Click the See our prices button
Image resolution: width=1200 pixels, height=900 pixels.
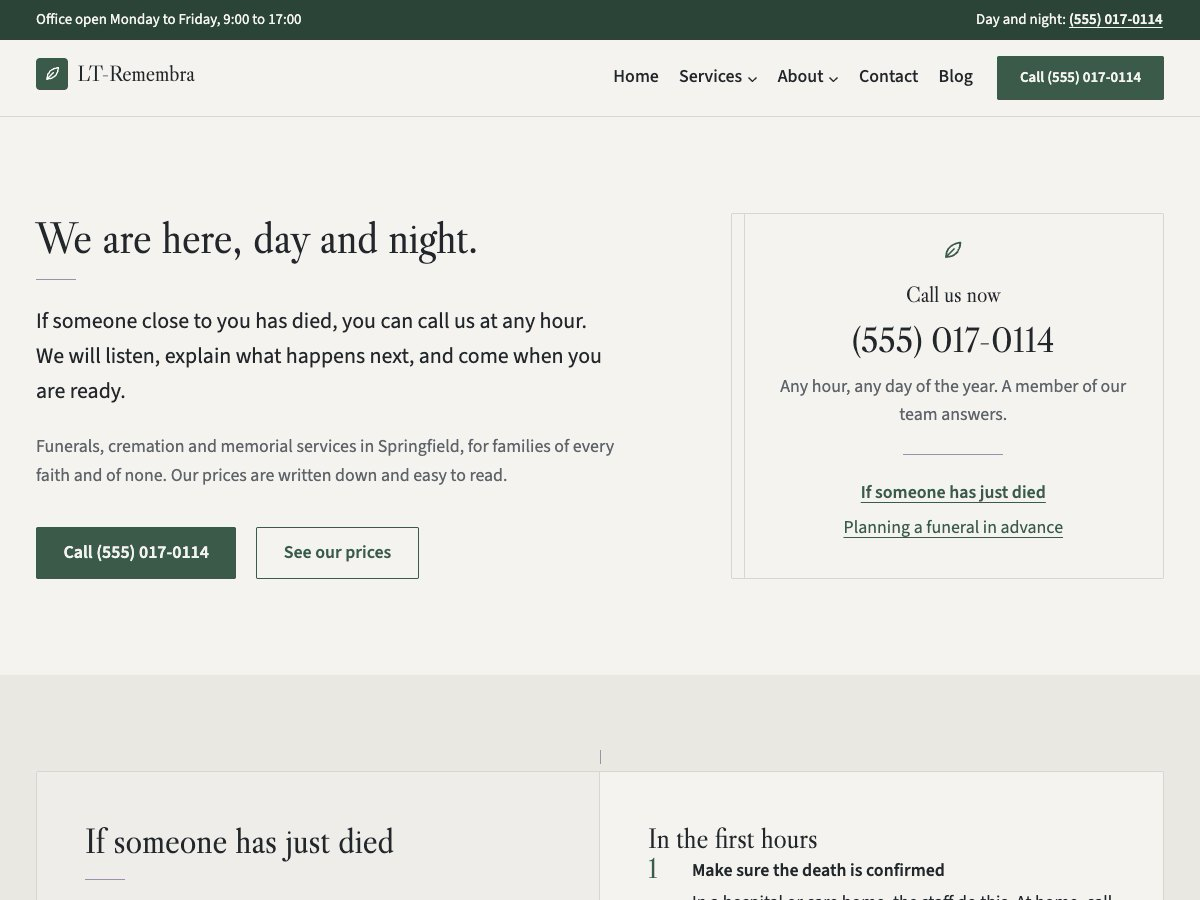[337, 553]
